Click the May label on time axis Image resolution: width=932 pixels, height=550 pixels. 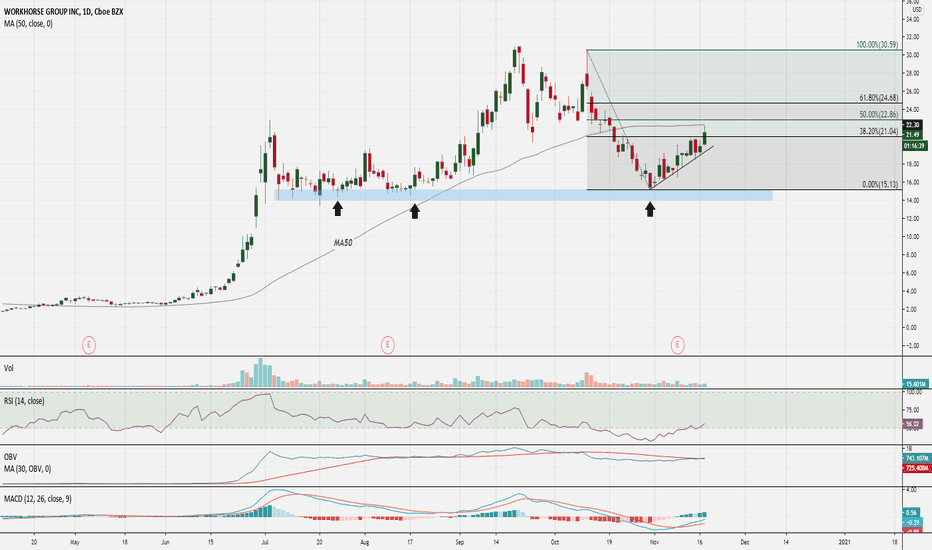pyautogui.click(x=74, y=542)
